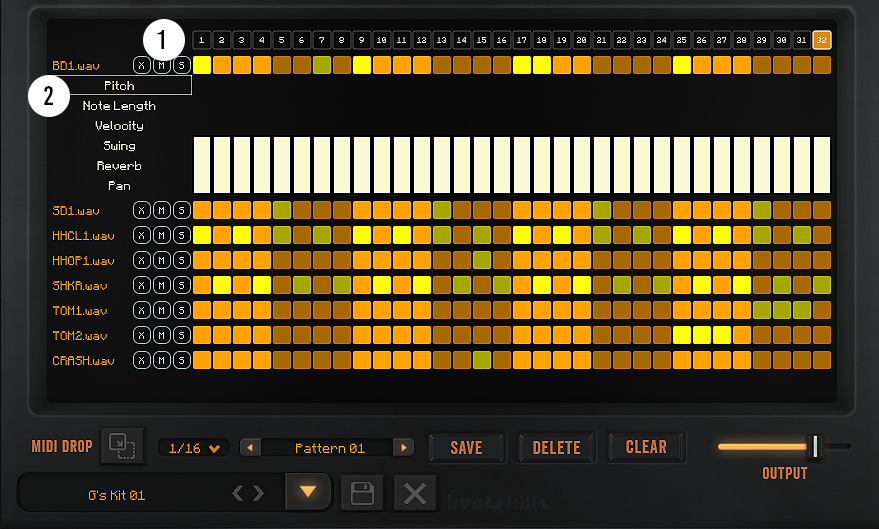
Task: Mute the HHCL1.wav track
Action: tap(161, 235)
